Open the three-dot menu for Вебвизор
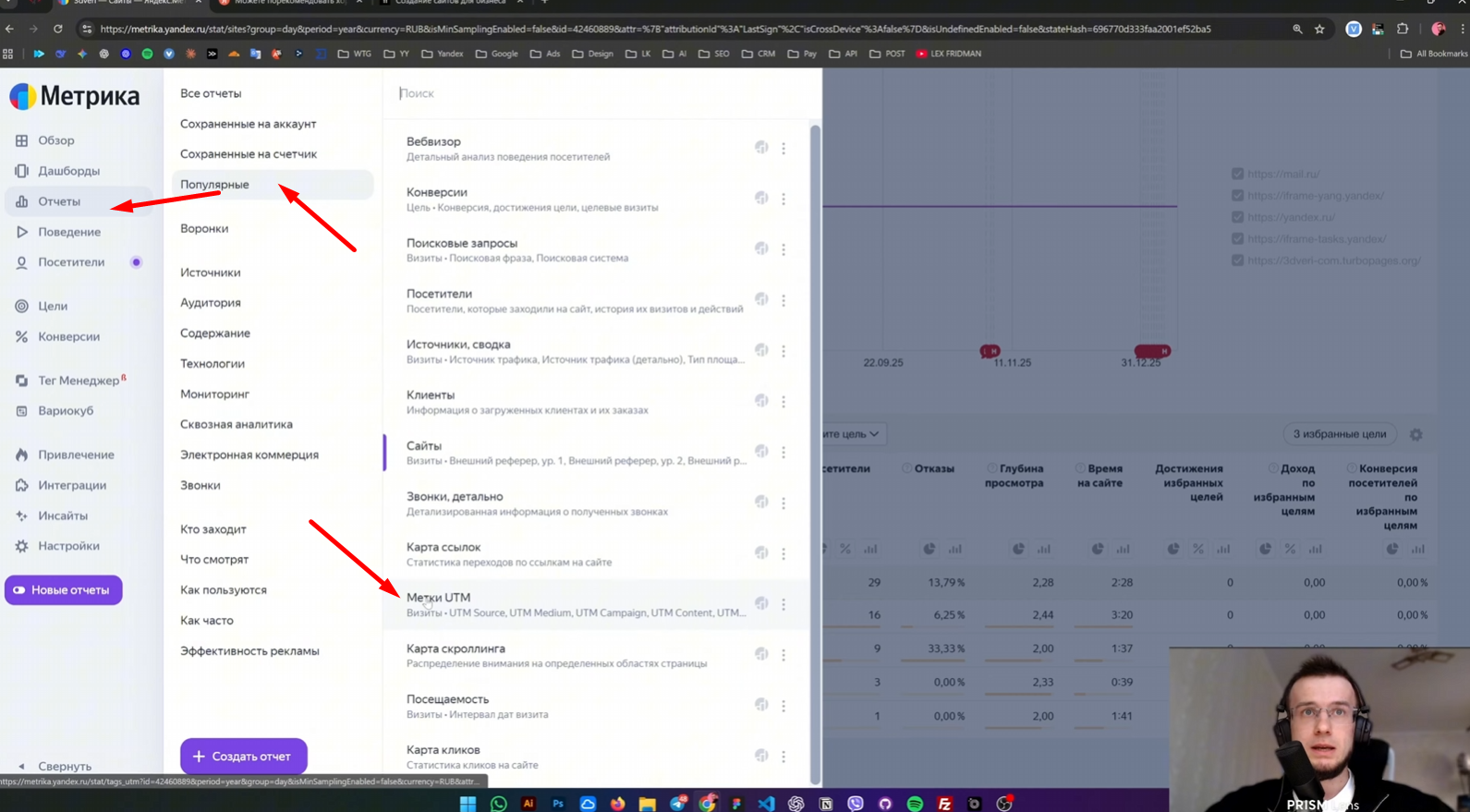This screenshot has width=1470, height=812. tap(784, 148)
